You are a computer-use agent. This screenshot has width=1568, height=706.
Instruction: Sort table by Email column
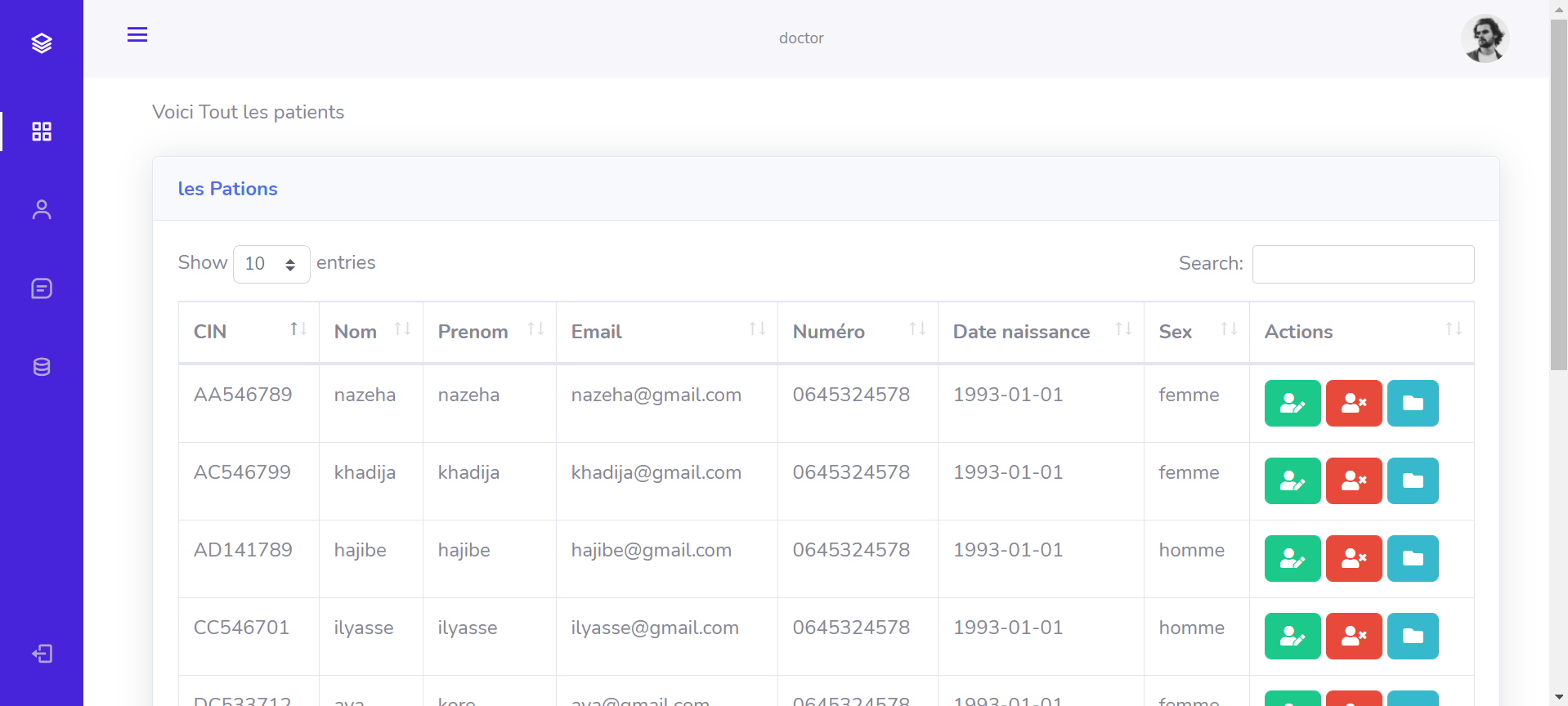coord(667,332)
